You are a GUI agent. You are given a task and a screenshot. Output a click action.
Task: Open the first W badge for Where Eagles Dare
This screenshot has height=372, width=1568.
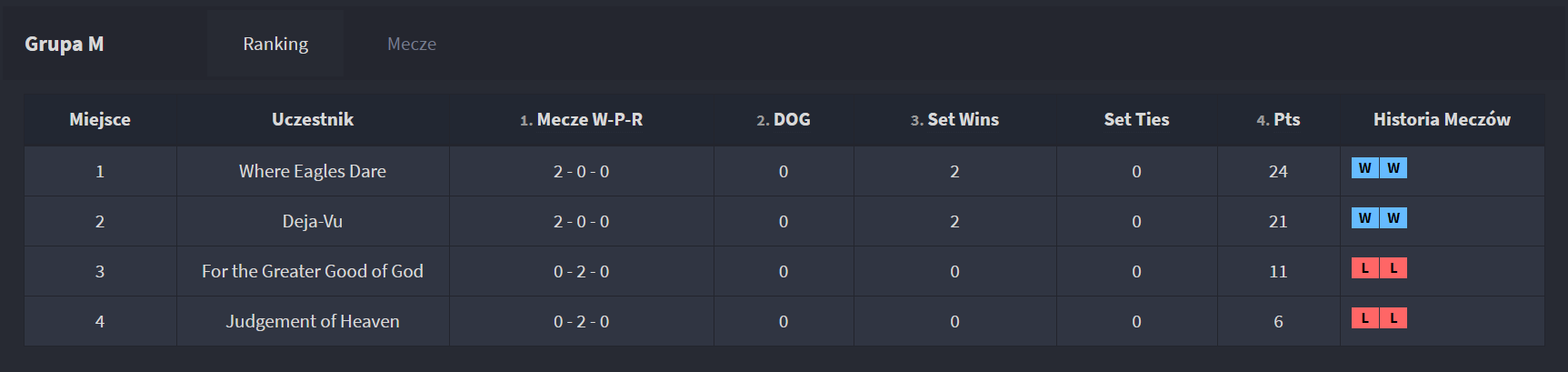tap(1364, 168)
